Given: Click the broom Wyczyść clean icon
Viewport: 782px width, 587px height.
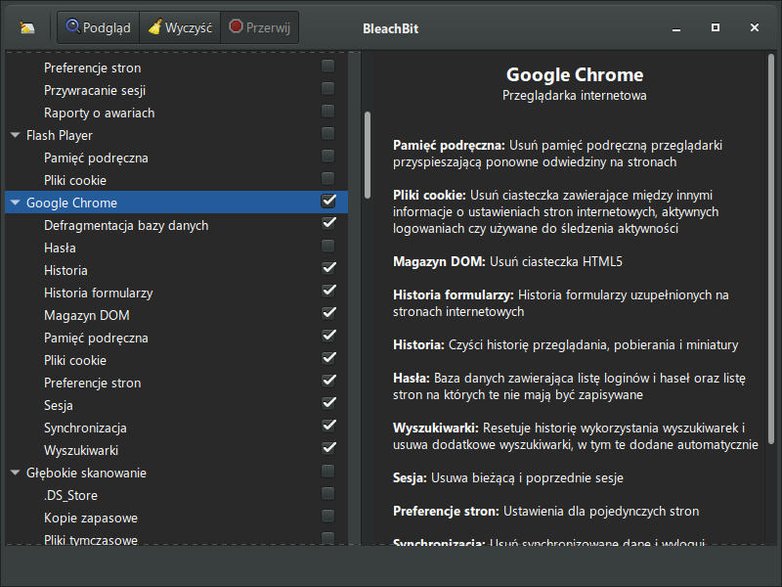Looking at the screenshot, I should click(x=155, y=26).
